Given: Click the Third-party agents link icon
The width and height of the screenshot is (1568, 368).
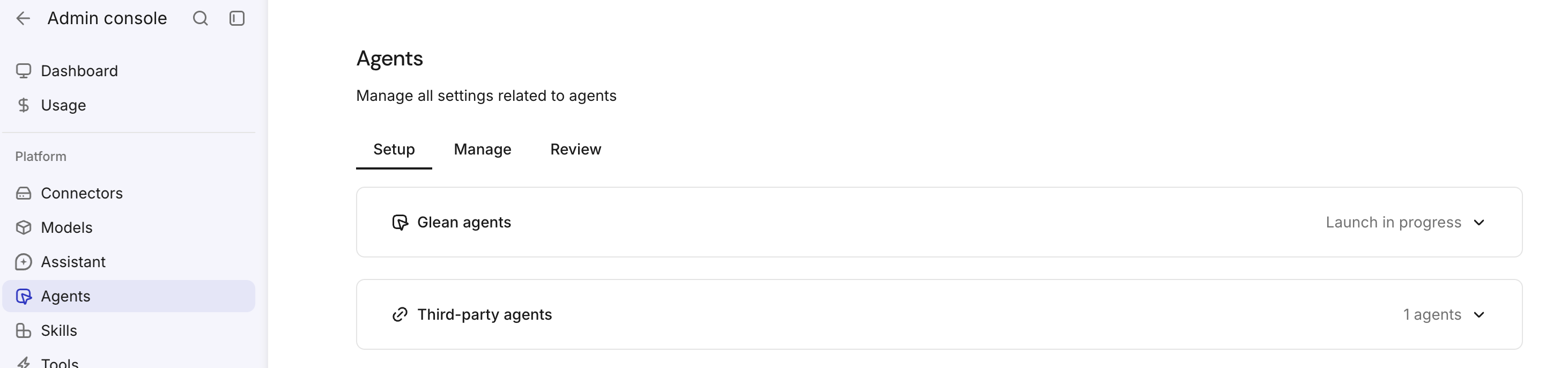Looking at the screenshot, I should [x=400, y=314].
